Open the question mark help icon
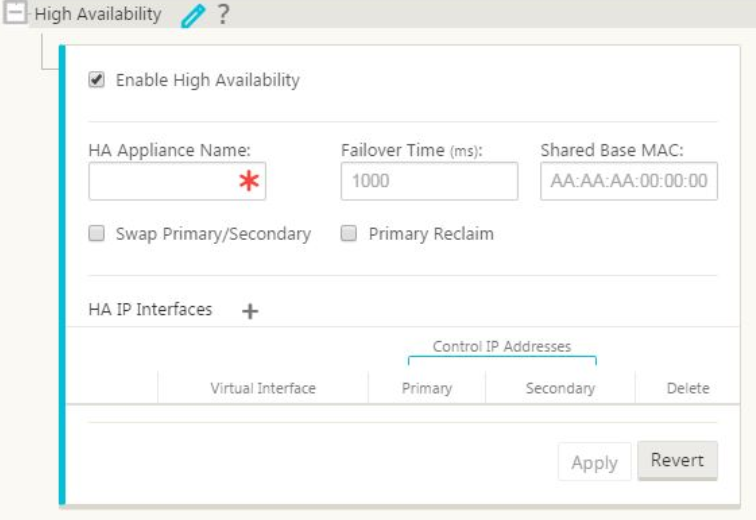Screen dimensions: 756x520 [x=223, y=14]
